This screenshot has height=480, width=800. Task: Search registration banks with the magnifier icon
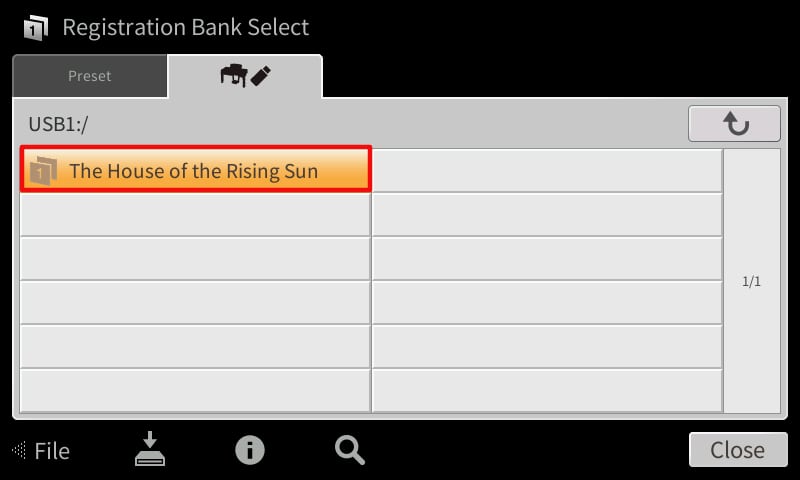[x=349, y=450]
